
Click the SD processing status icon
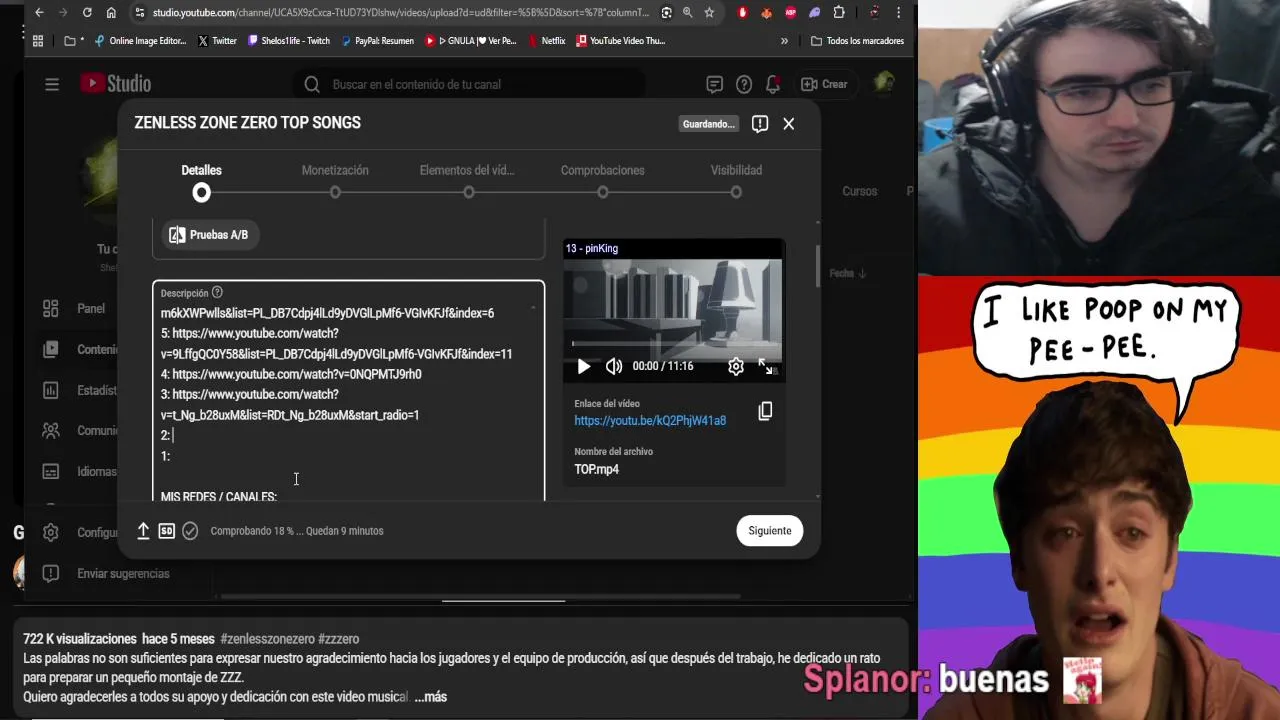(x=167, y=531)
